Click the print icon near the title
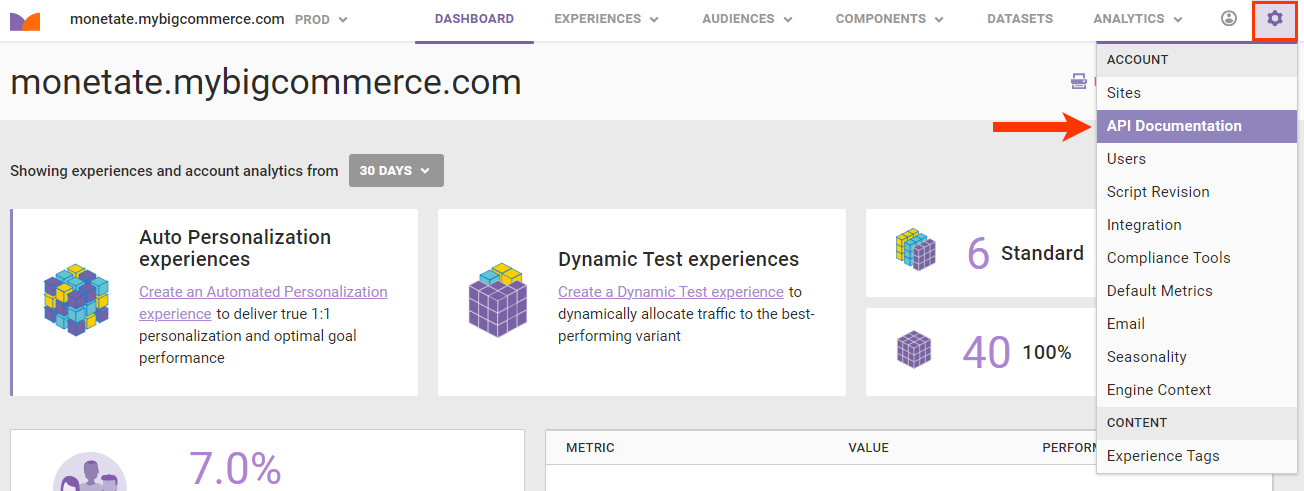This screenshot has width=1304, height=491. (1079, 81)
